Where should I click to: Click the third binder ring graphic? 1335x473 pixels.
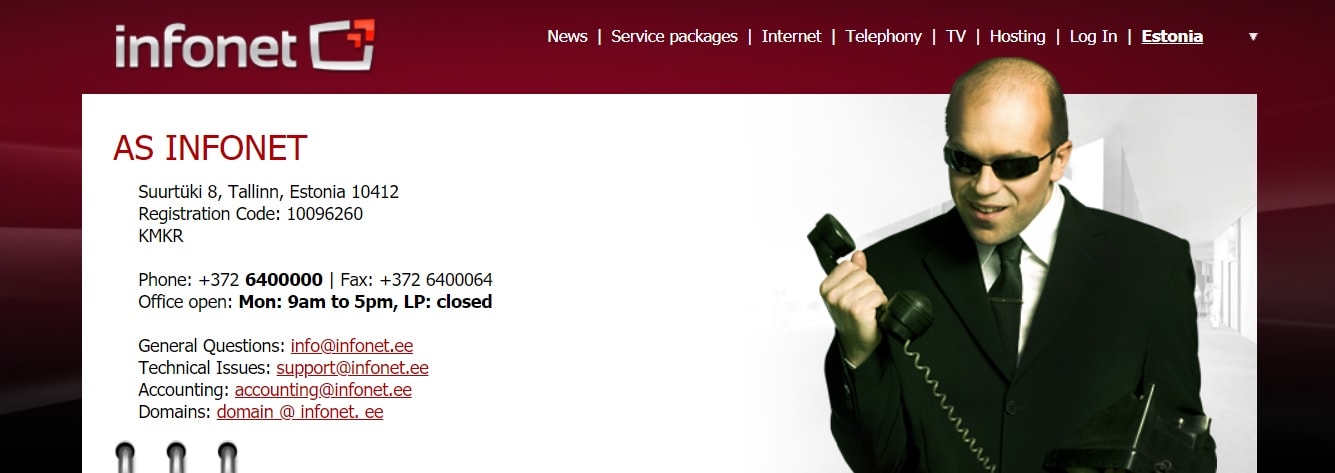pos(227,457)
